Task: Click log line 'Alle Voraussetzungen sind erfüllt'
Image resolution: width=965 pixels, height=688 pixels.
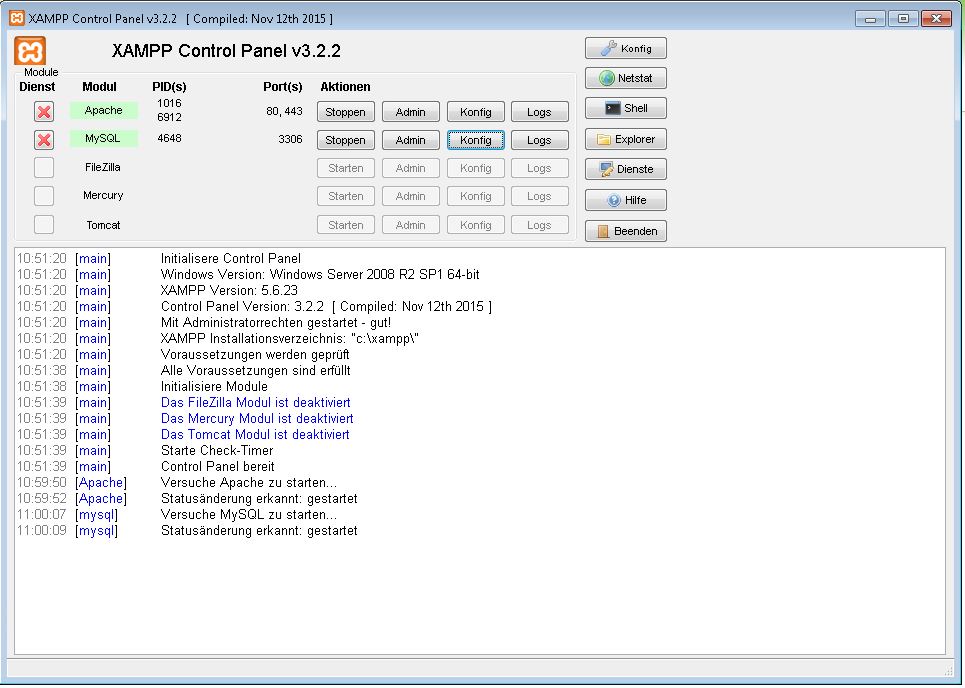Action: click(255, 370)
